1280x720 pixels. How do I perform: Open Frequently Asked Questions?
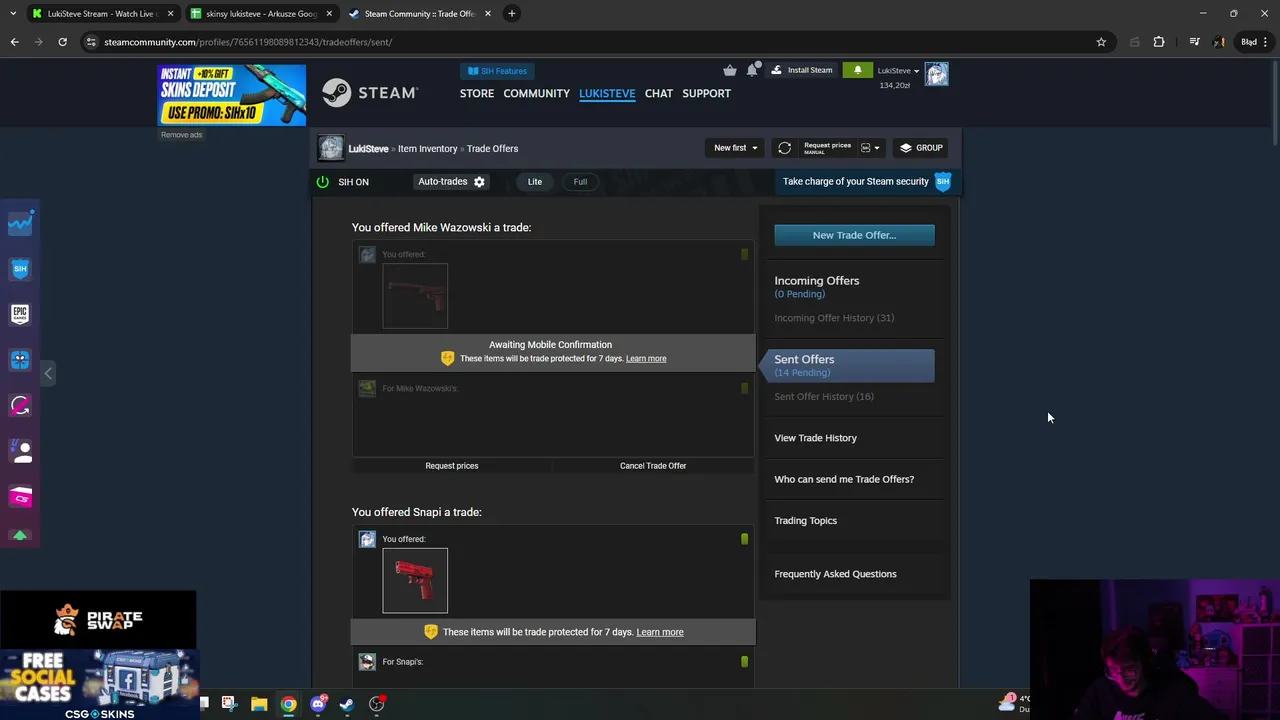click(835, 574)
